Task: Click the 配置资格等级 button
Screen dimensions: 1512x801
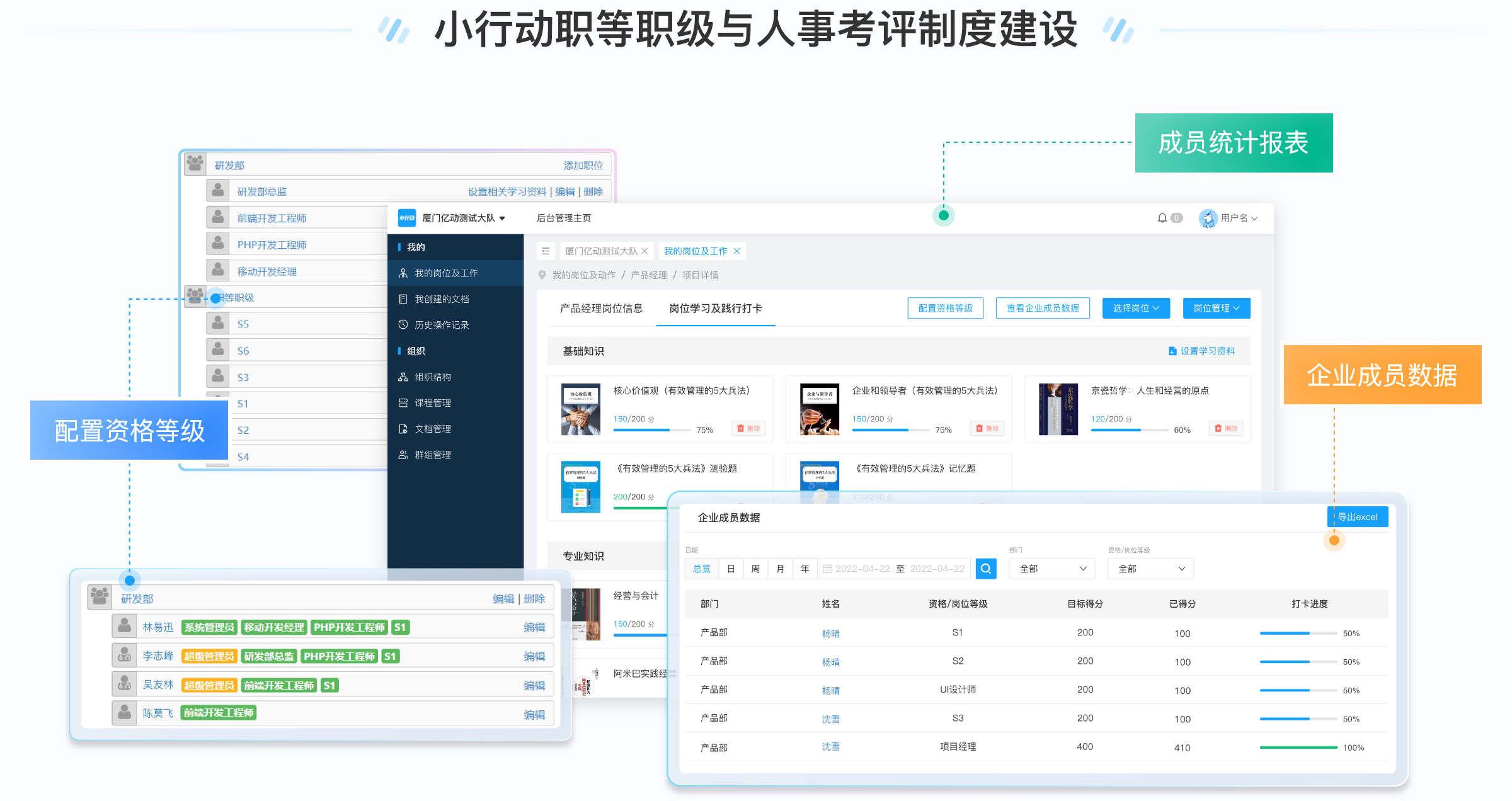Action: 945,308
